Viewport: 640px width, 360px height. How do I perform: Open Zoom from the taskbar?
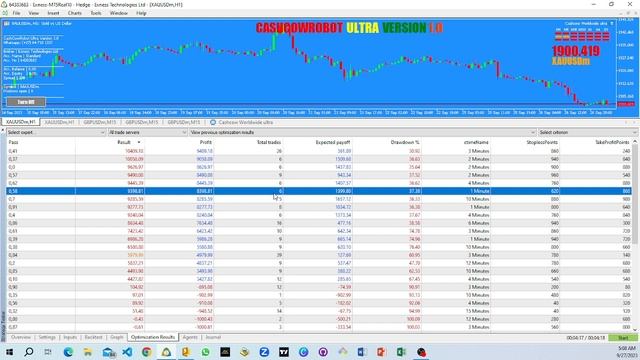pyautogui.click(x=264, y=352)
